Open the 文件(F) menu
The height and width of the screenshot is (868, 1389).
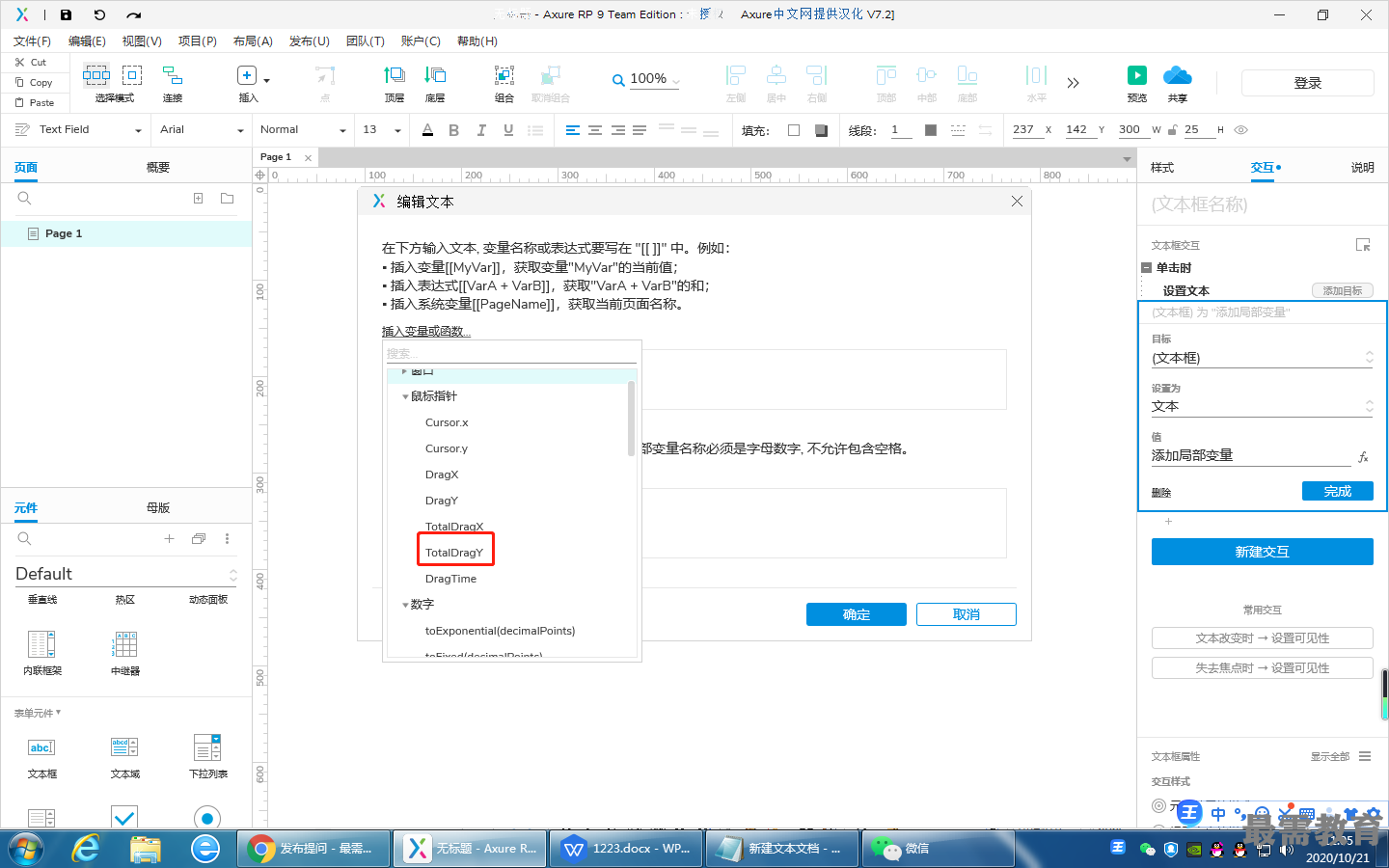point(32,41)
